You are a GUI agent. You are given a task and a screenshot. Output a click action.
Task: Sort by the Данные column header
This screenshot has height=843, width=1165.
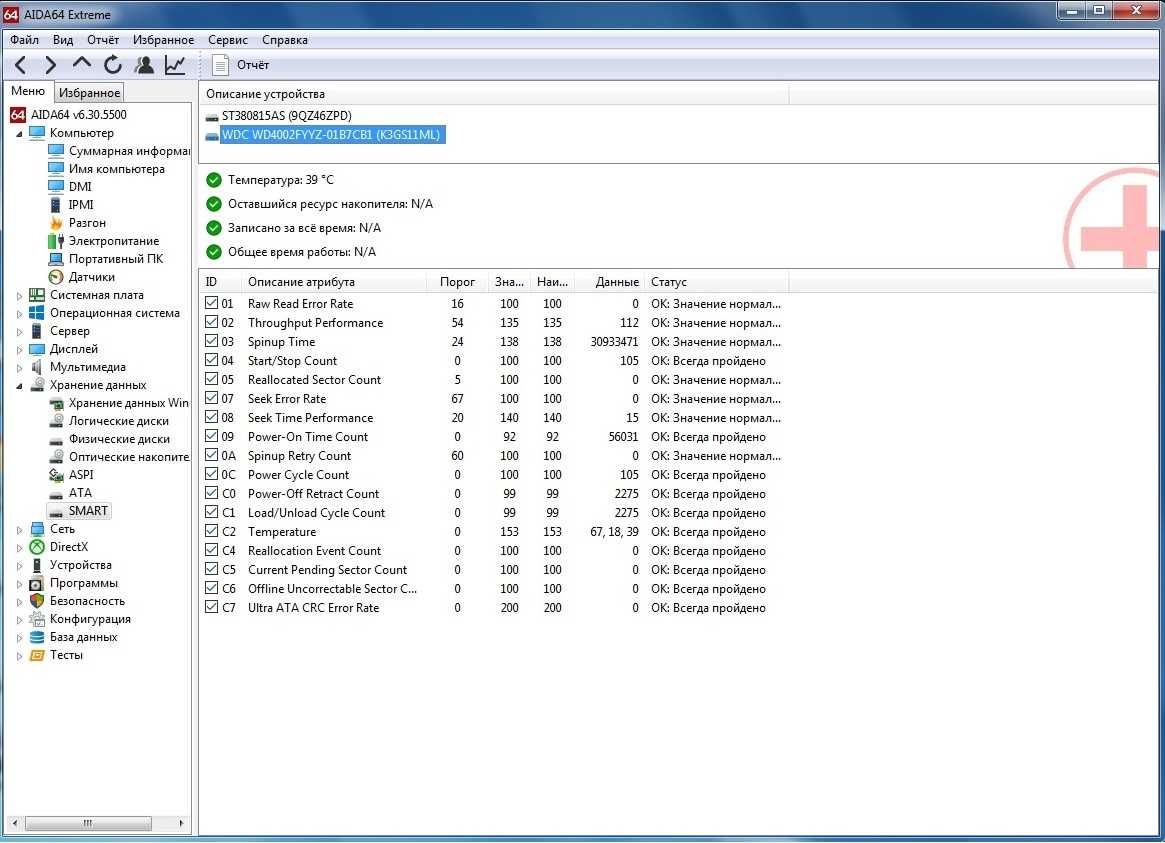[x=609, y=282]
